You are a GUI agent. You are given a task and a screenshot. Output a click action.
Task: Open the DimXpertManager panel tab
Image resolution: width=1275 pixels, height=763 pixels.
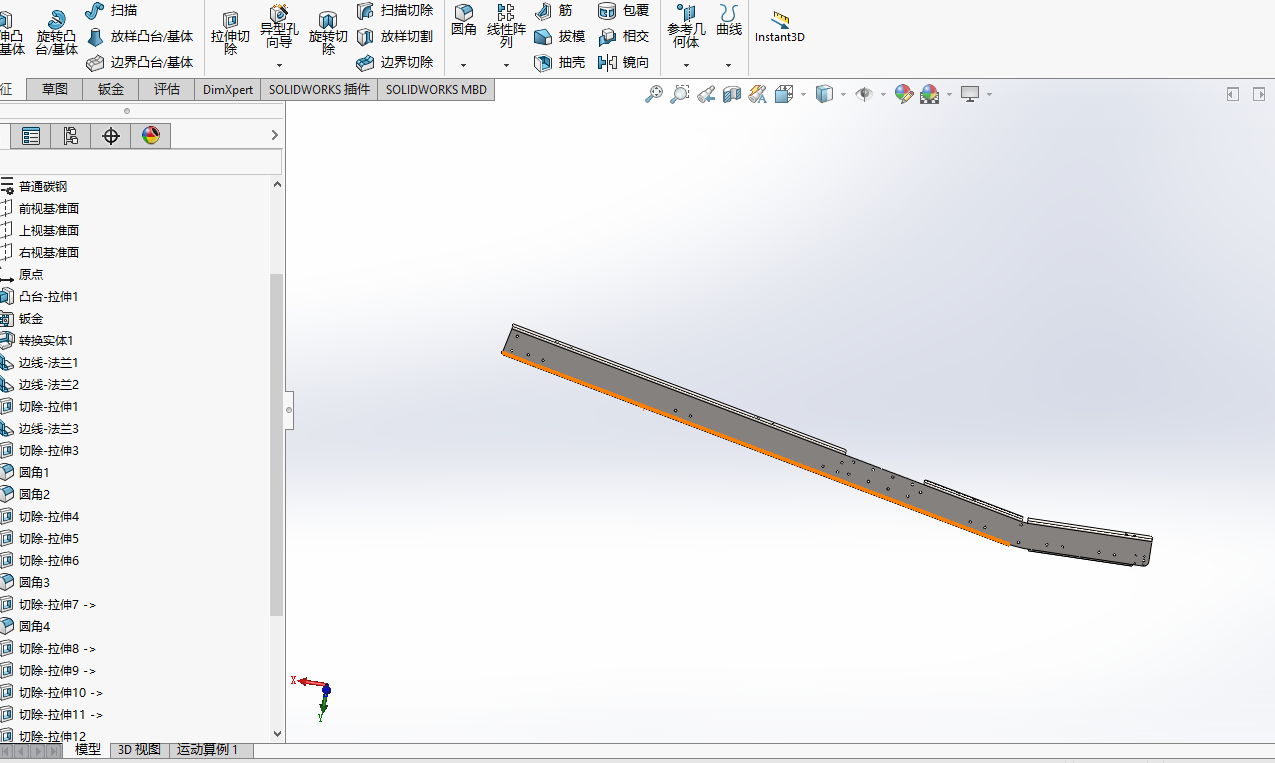[x=111, y=136]
